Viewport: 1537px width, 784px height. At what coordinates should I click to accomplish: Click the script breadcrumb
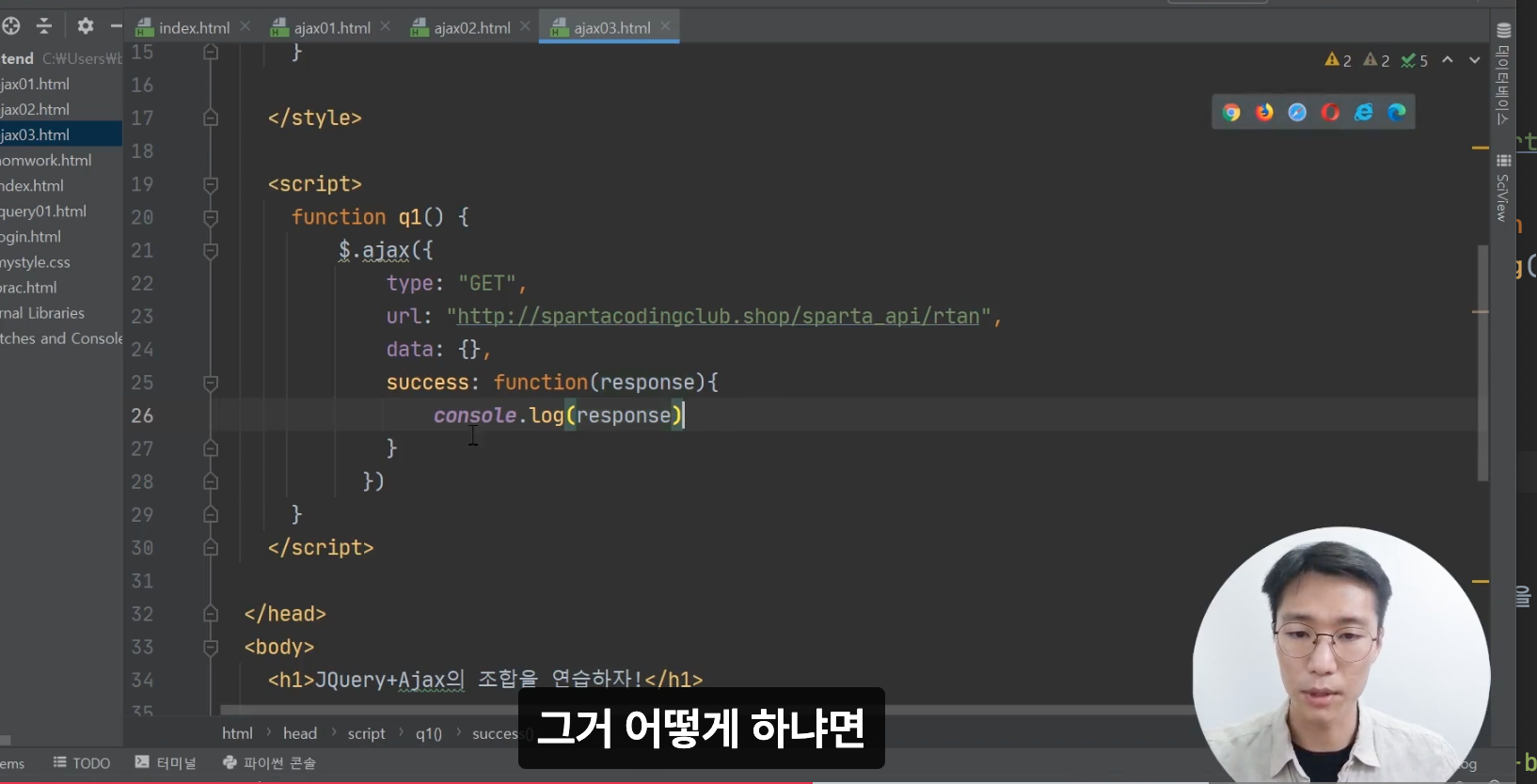coord(366,733)
